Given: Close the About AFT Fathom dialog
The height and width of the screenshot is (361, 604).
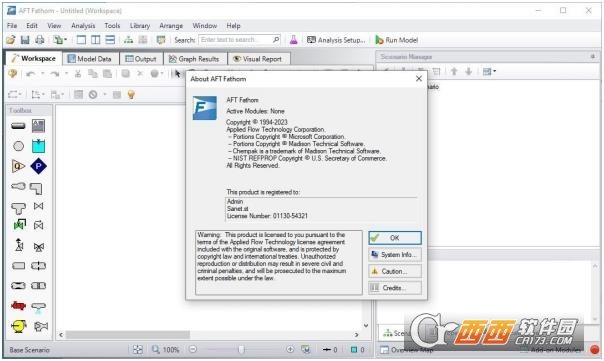Looking at the screenshot, I should coord(419,79).
